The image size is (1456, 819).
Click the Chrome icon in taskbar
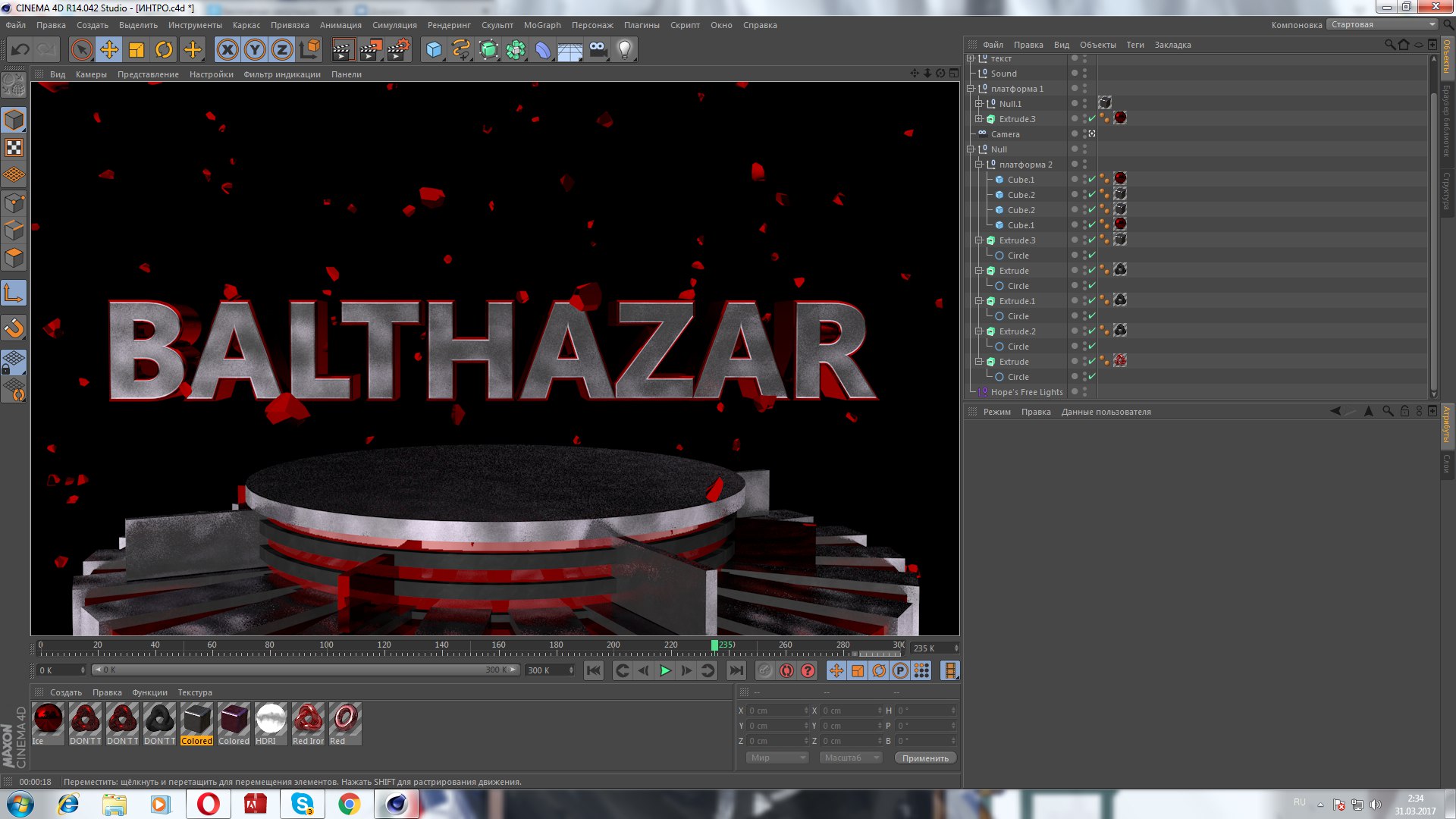pos(349,804)
